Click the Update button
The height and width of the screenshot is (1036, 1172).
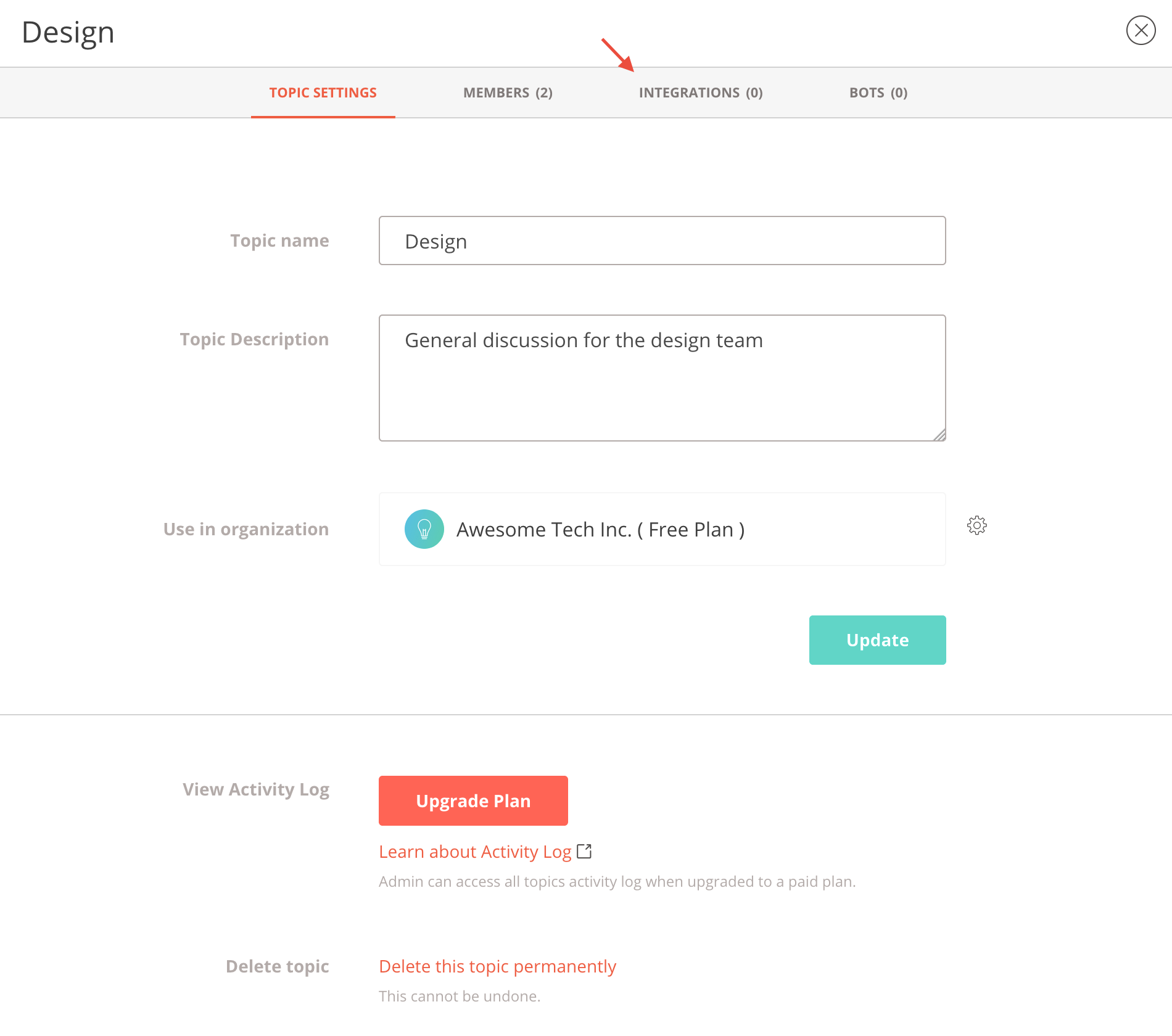coord(877,640)
